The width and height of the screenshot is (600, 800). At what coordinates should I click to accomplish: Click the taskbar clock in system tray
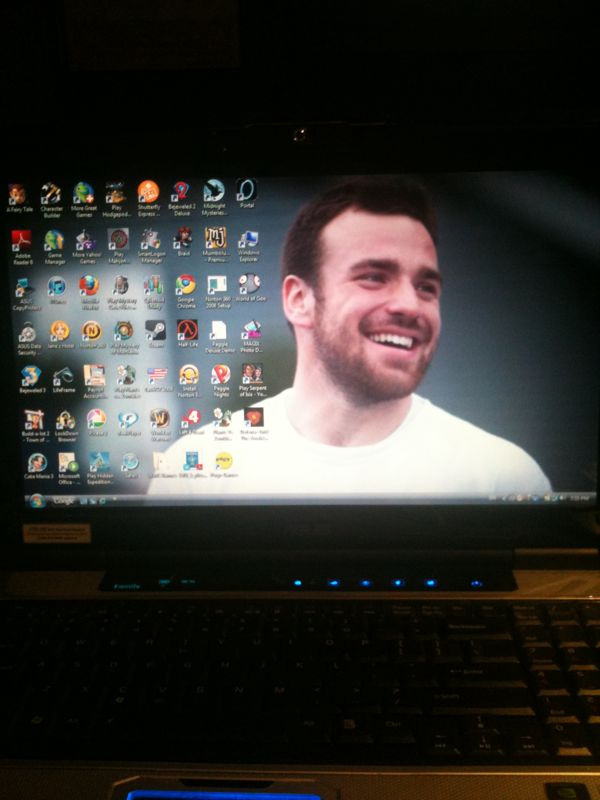point(579,497)
